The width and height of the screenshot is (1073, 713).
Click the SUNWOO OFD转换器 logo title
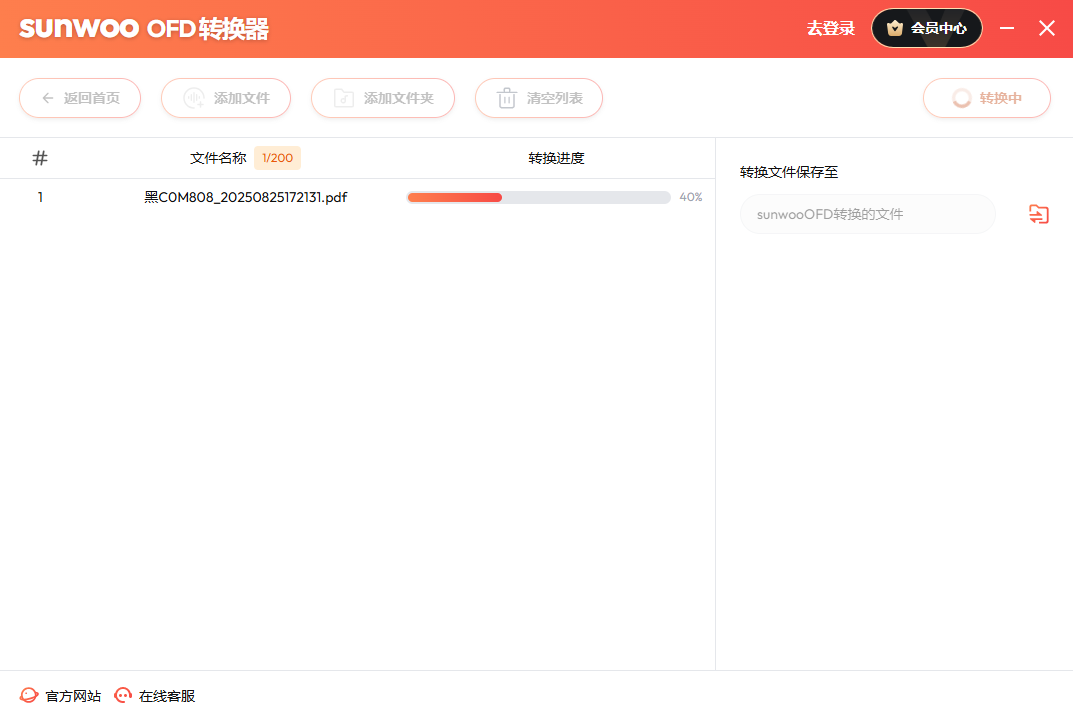coord(144,28)
